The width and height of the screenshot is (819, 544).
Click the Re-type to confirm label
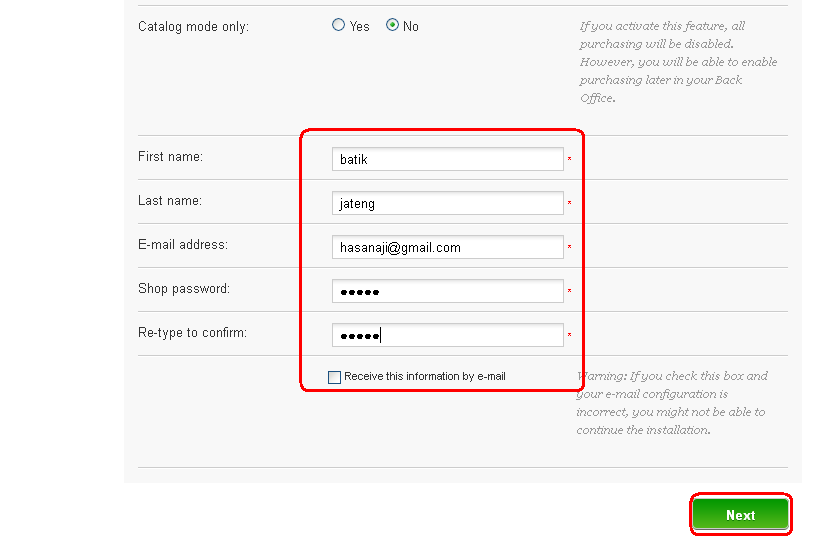click(x=192, y=333)
